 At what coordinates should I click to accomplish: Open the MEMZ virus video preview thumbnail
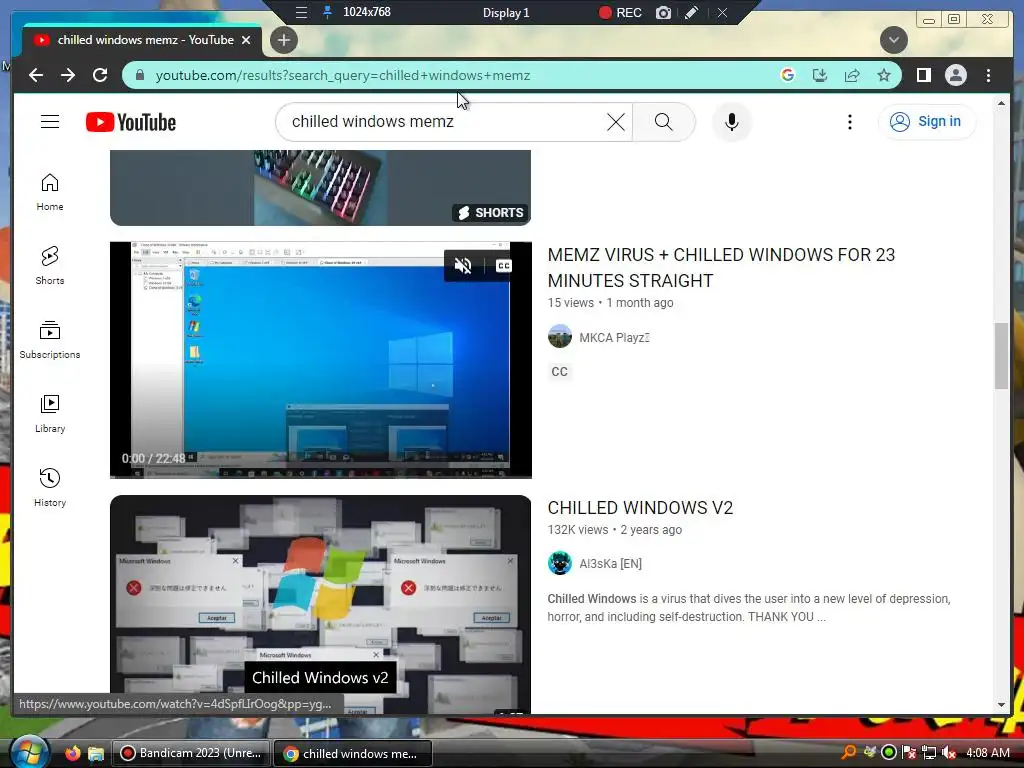tap(321, 360)
